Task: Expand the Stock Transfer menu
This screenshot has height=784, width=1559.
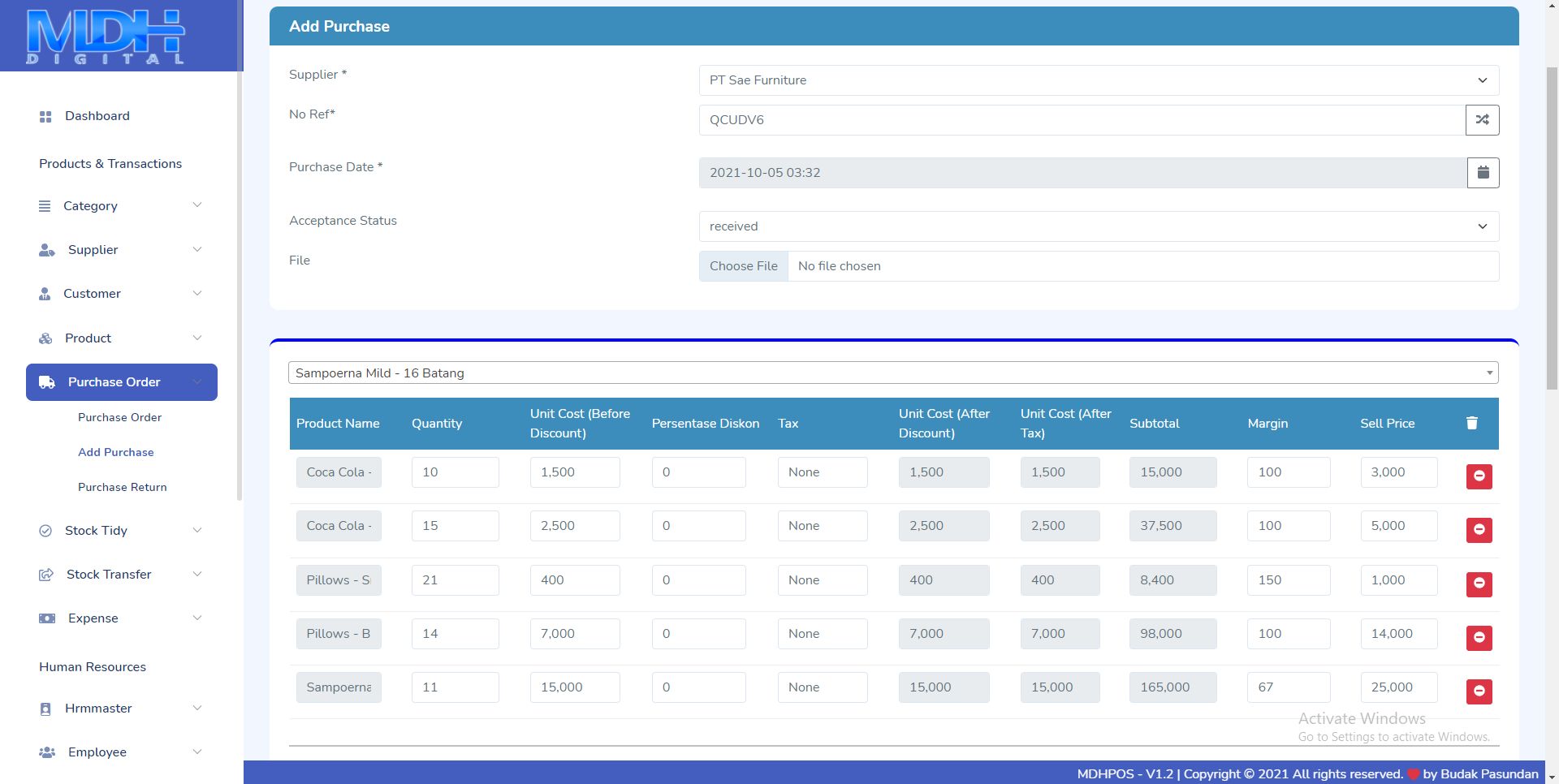Action: click(x=120, y=575)
